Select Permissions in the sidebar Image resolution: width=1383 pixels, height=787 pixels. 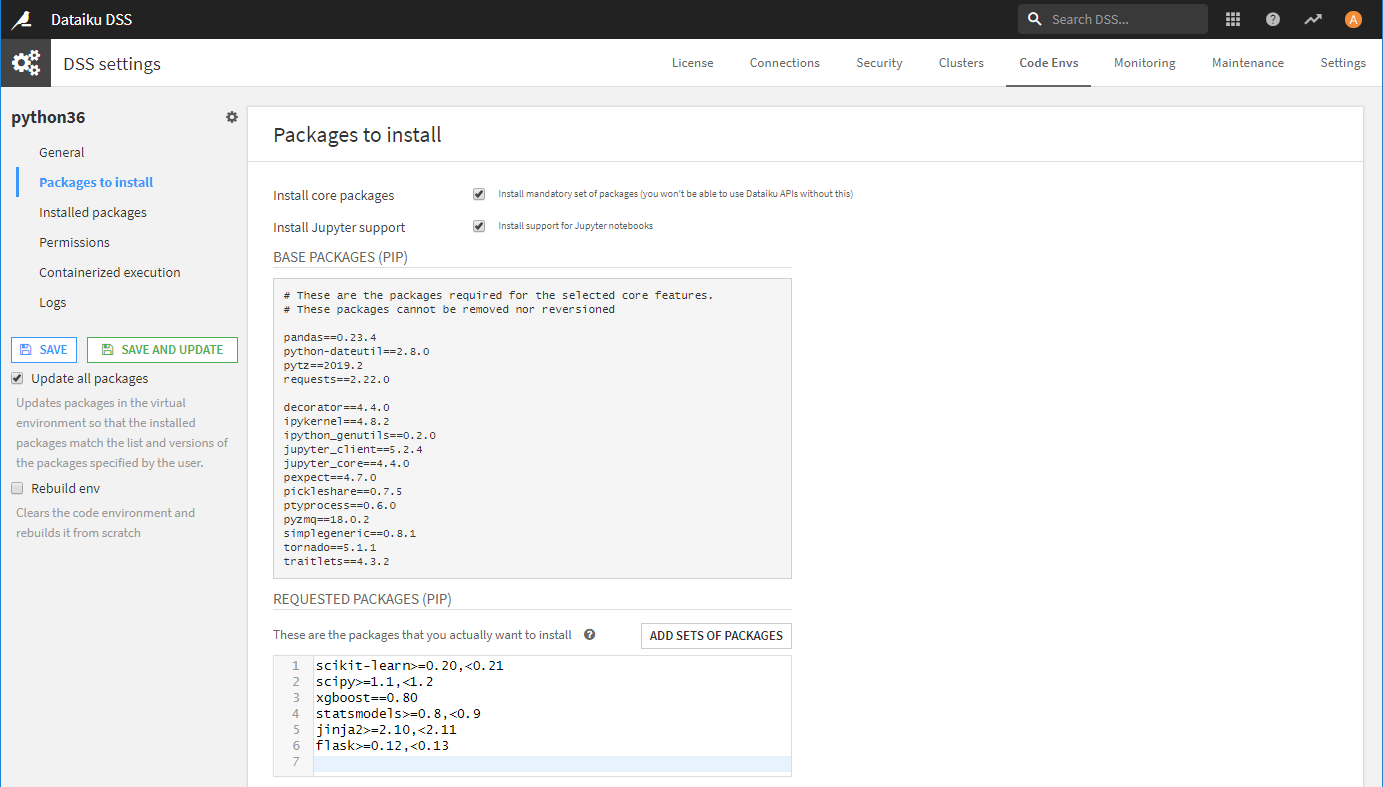pyautogui.click(x=74, y=242)
